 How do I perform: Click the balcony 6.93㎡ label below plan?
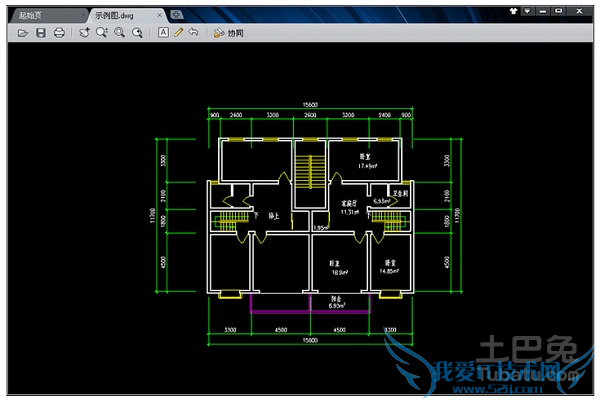[x=337, y=305]
